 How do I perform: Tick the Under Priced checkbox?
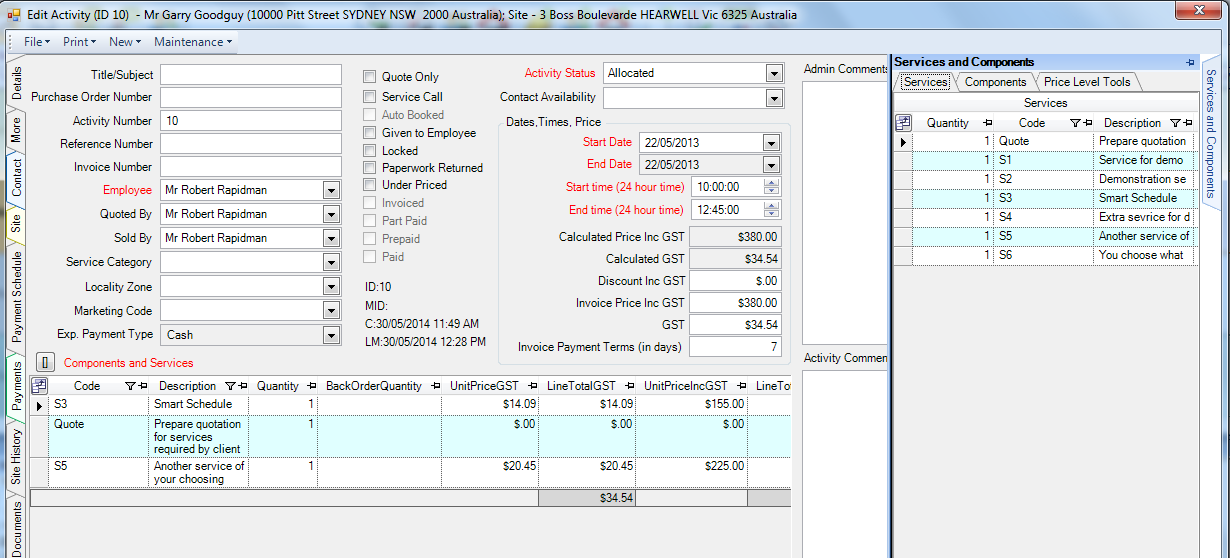point(370,185)
